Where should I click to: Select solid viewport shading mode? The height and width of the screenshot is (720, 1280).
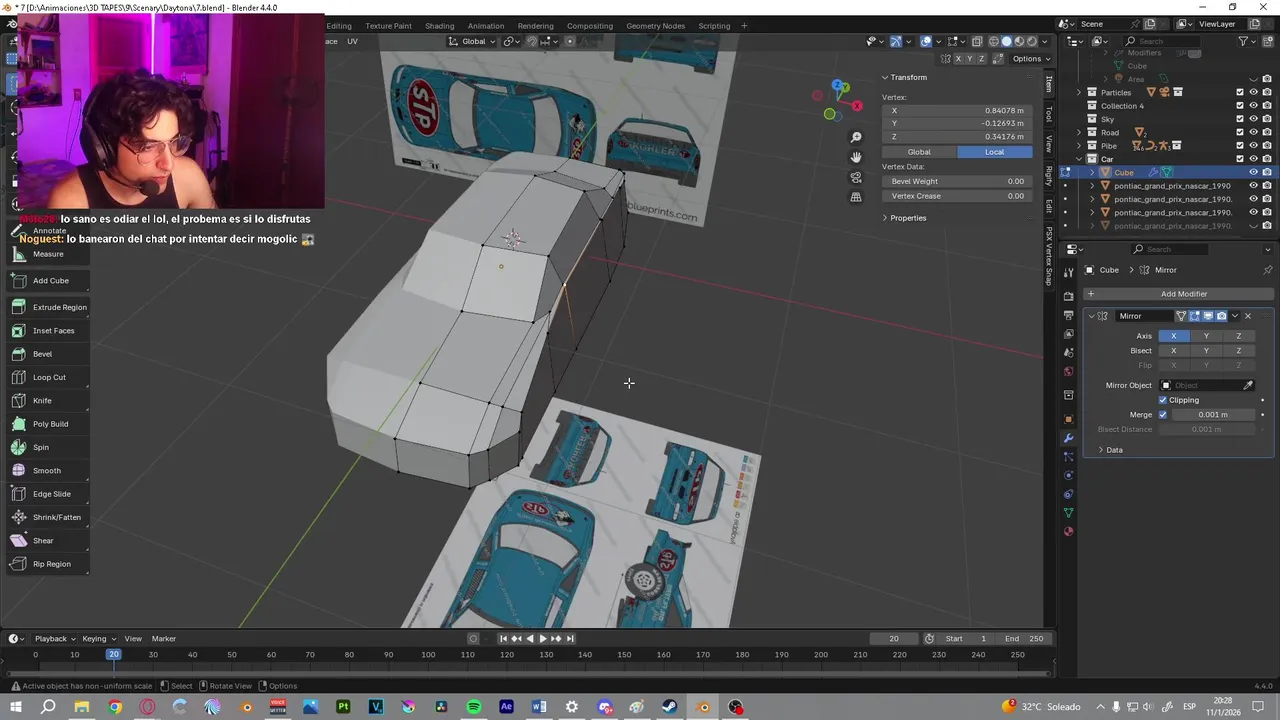click(x=1006, y=41)
